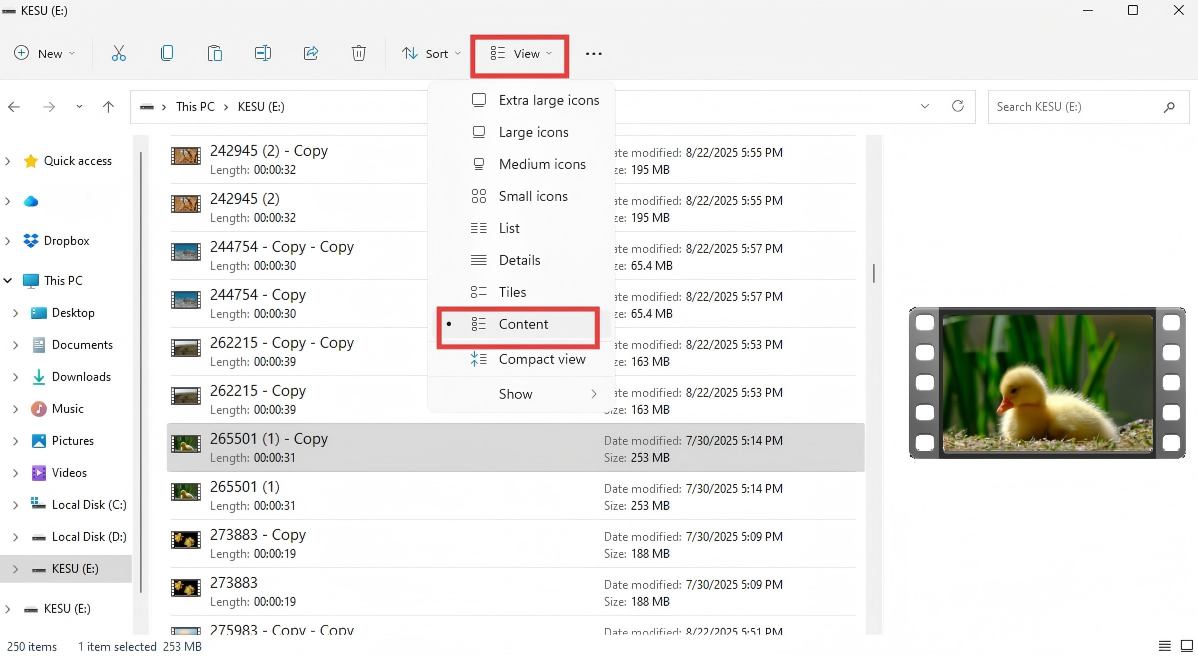Go up one folder with Up arrow

[108, 106]
